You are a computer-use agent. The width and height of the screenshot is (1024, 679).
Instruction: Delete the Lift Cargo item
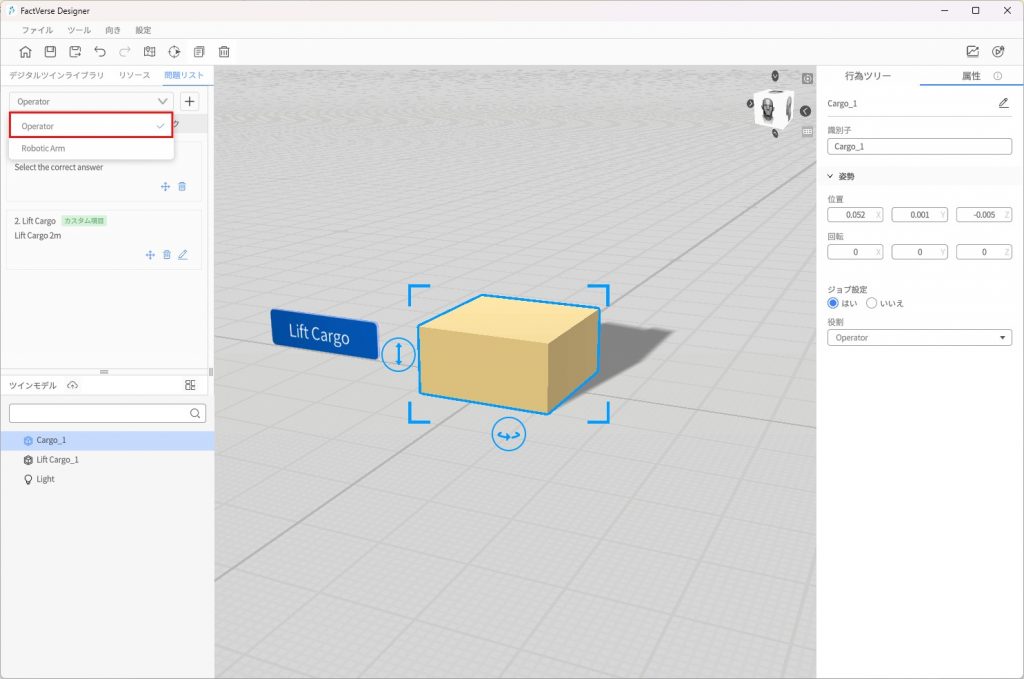coord(167,255)
